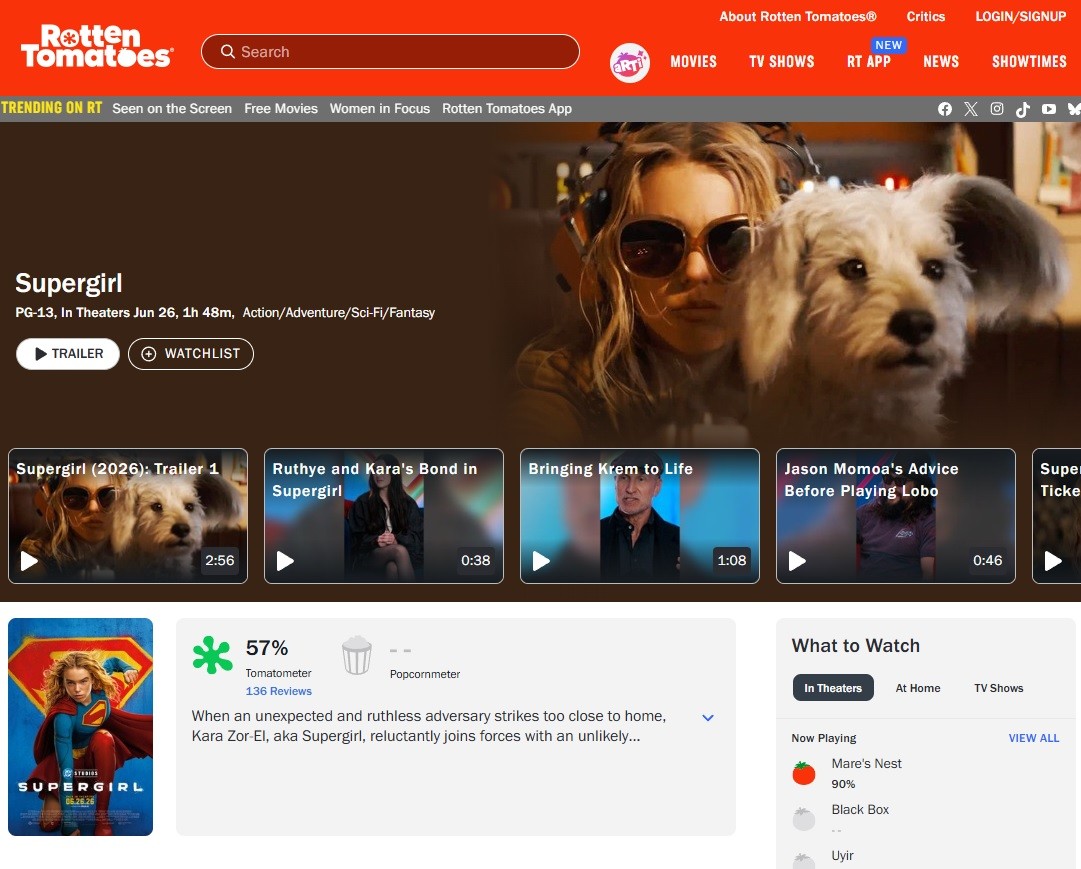
Task: Open About Rotten Tomatoes link
Action: tap(798, 17)
